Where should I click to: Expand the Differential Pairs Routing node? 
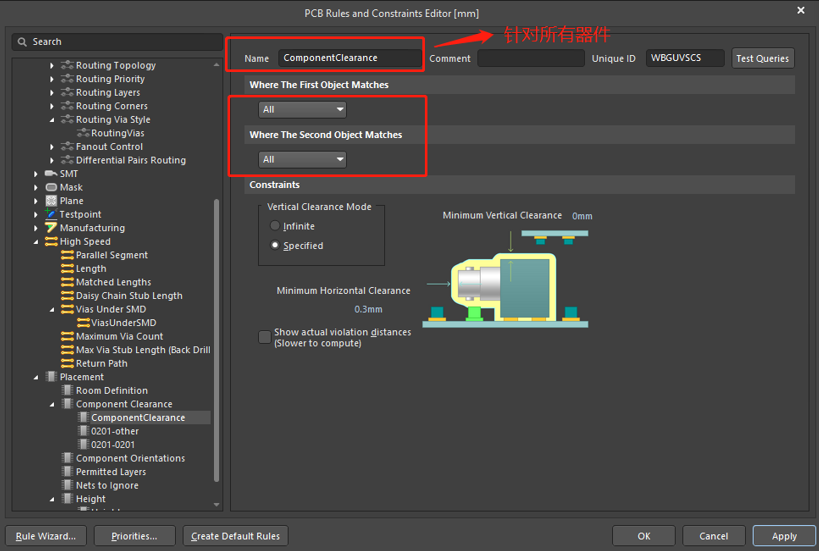(51, 160)
